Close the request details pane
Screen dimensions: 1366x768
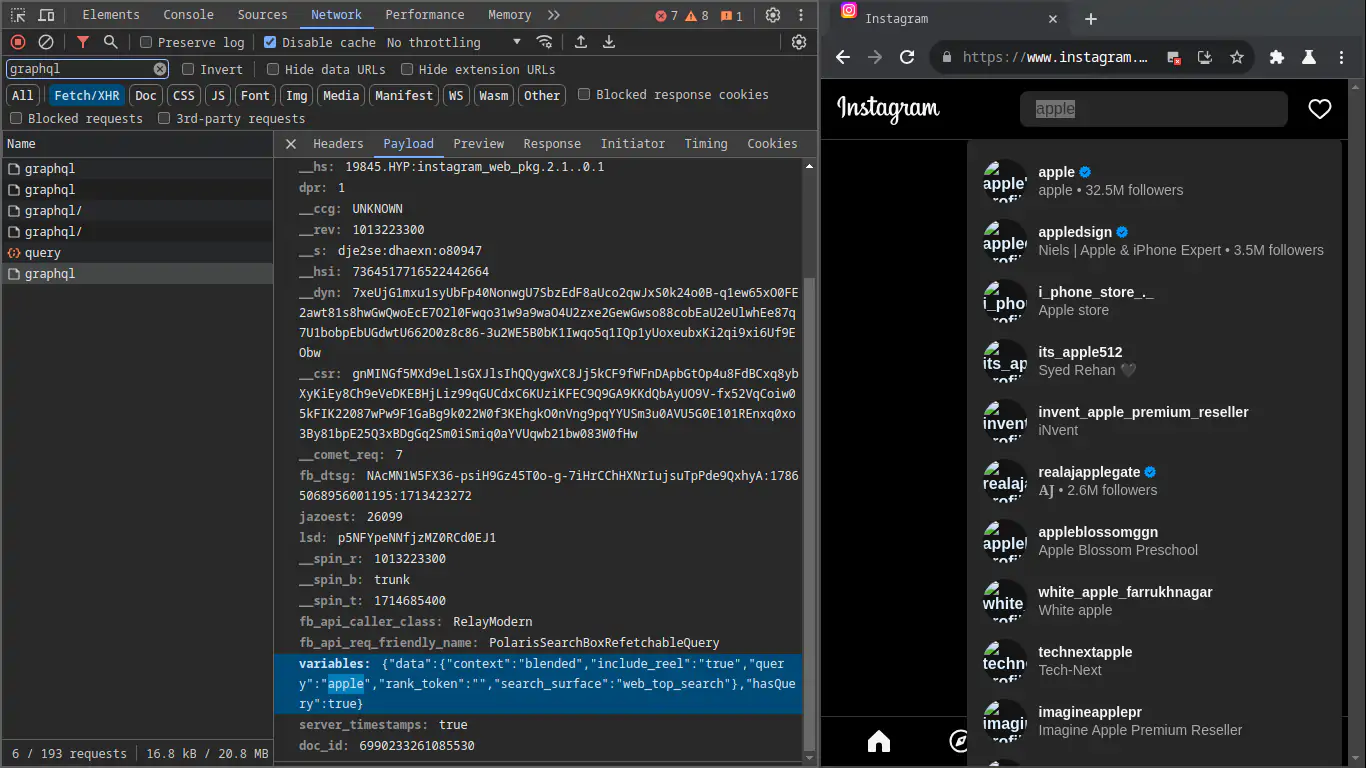click(x=290, y=144)
